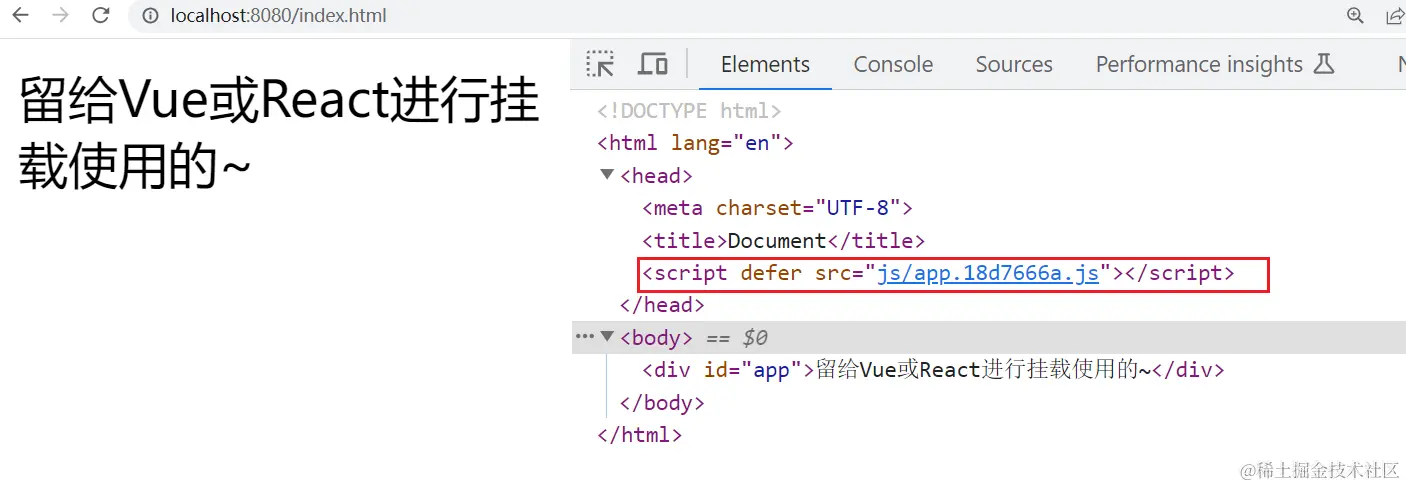
Task: Collapse the body element node
Action: 606,337
